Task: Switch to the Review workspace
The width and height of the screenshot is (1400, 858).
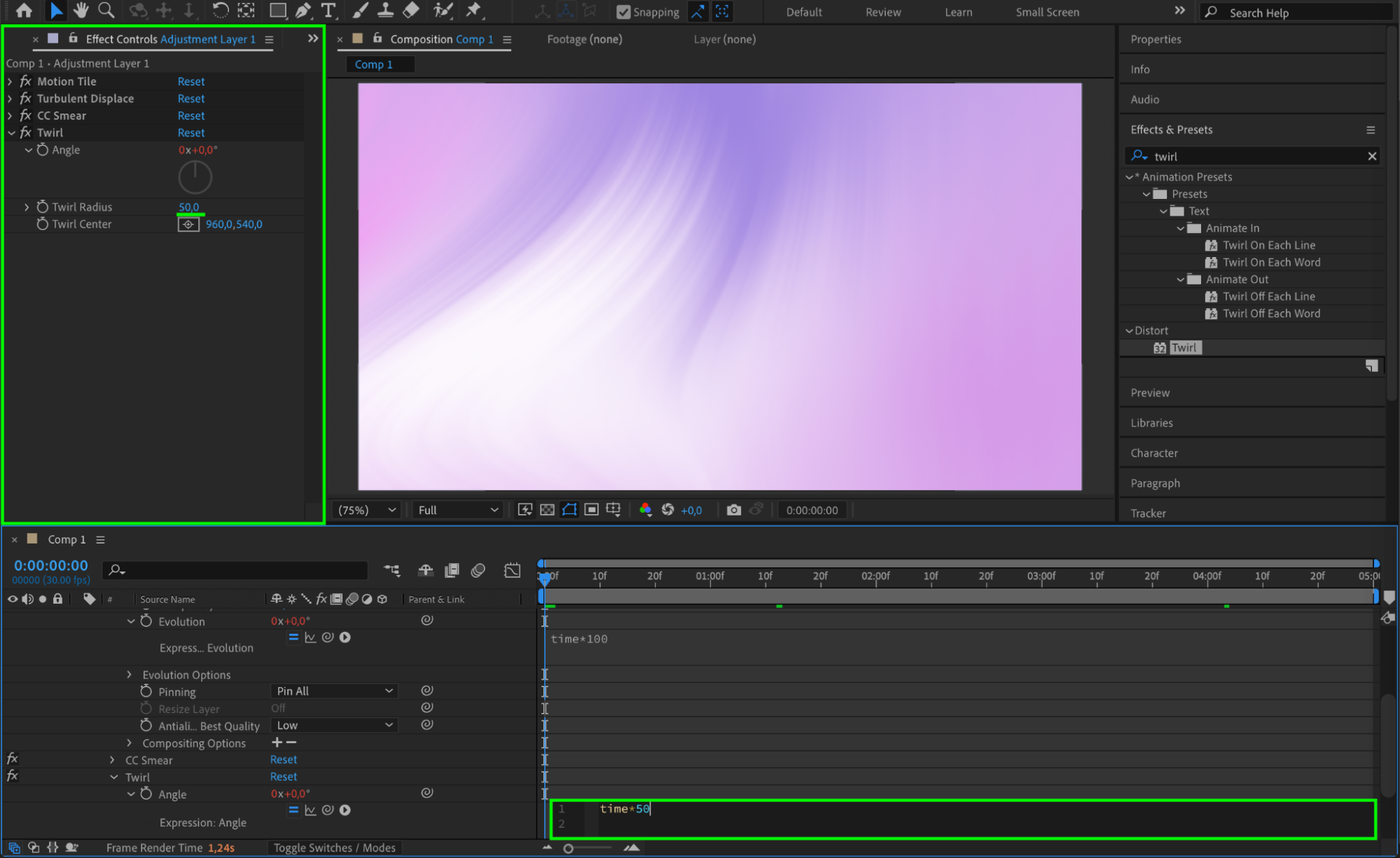Action: 882,12
